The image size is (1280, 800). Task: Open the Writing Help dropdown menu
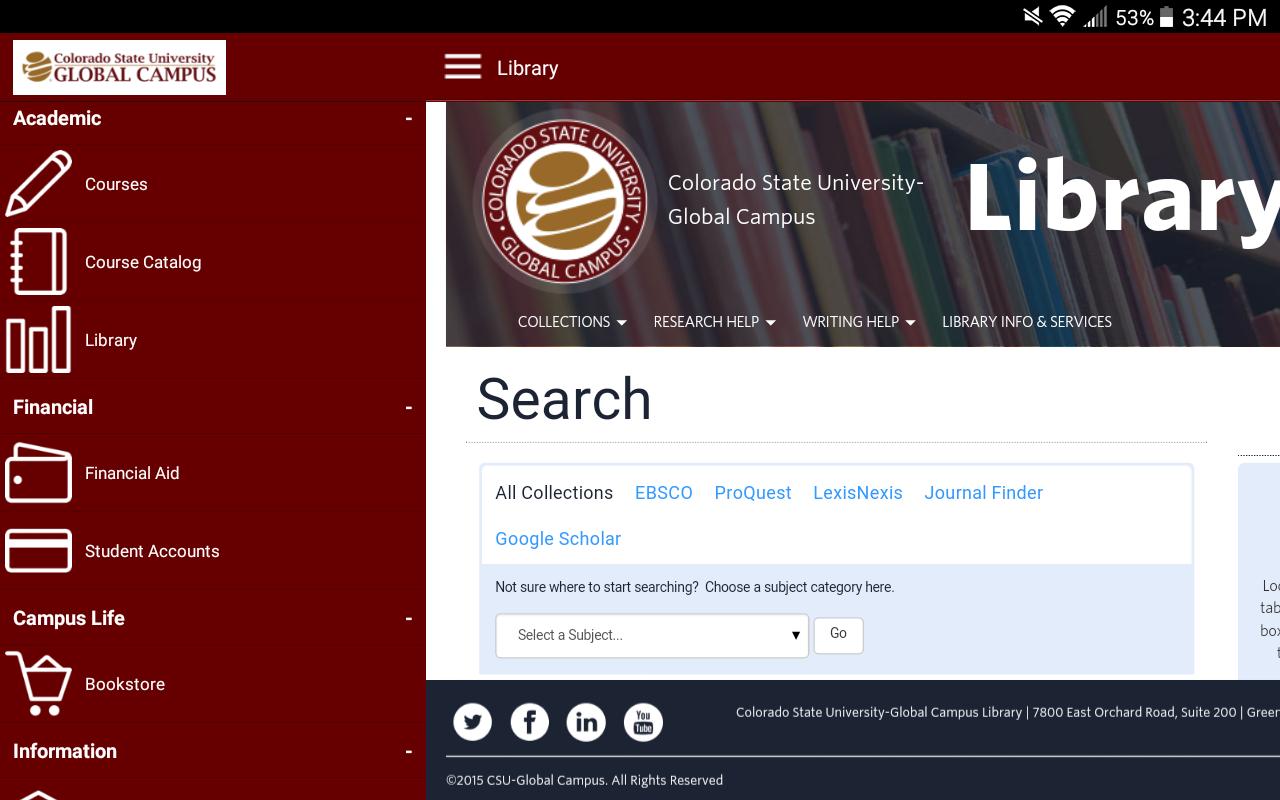(x=858, y=322)
